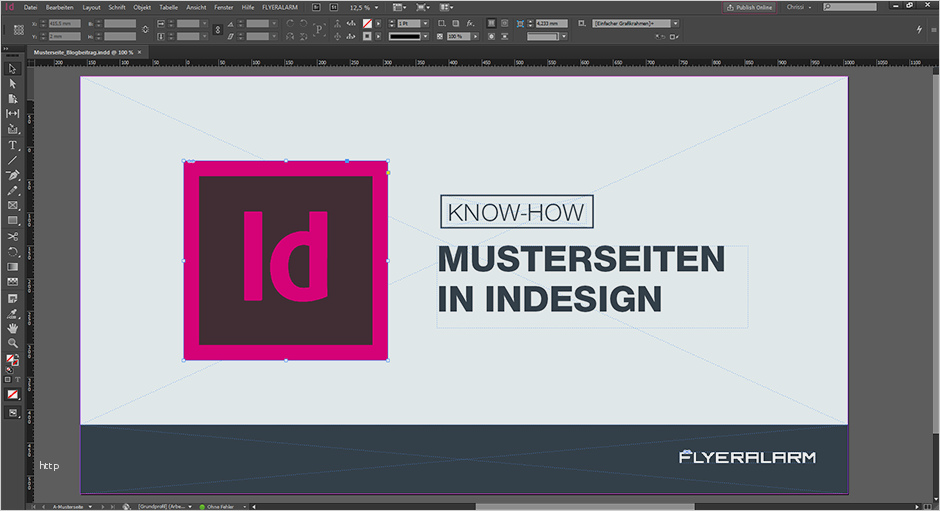The image size is (940, 511).
Task: Select the Selection arrow tool
Action: point(13,69)
